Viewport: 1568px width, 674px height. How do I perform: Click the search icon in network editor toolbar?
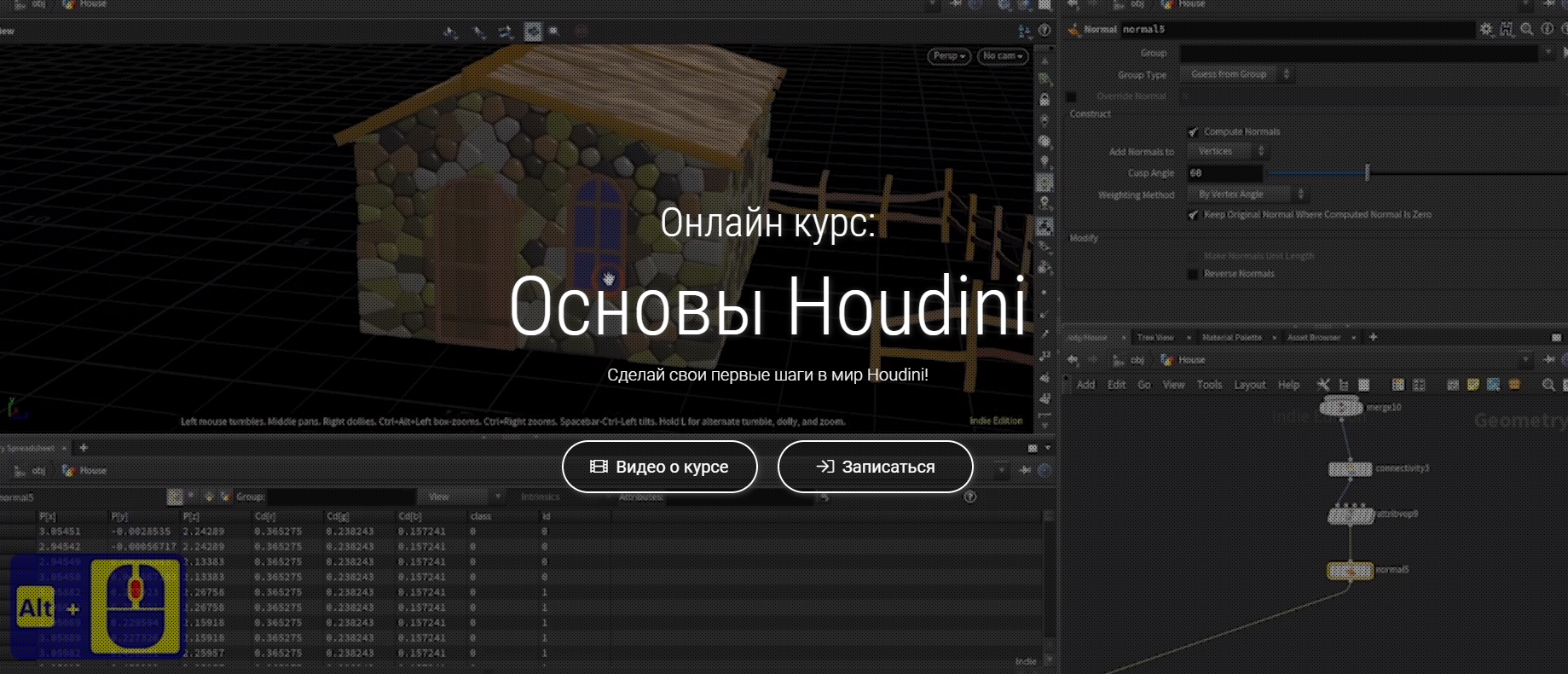point(1548,385)
